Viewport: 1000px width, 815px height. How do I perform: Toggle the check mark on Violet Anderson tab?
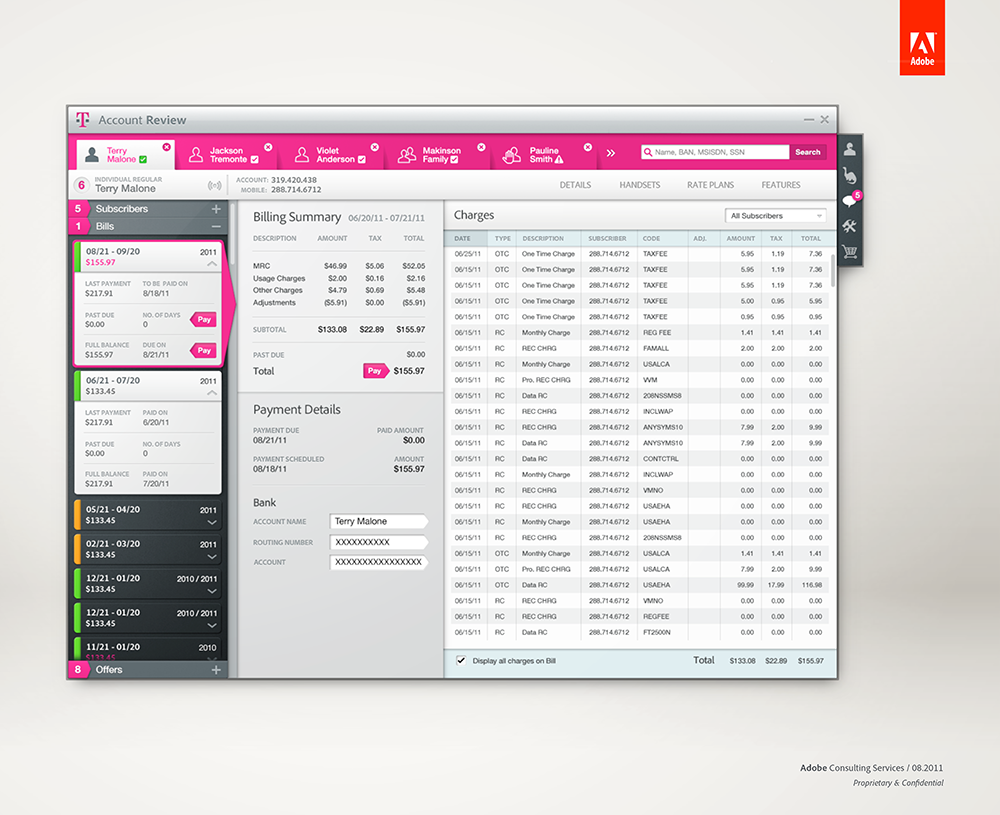tap(362, 159)
